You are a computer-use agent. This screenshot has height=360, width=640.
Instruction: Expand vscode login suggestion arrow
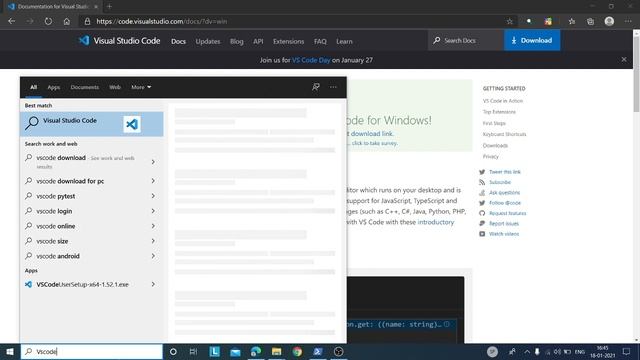pos(153,211)
